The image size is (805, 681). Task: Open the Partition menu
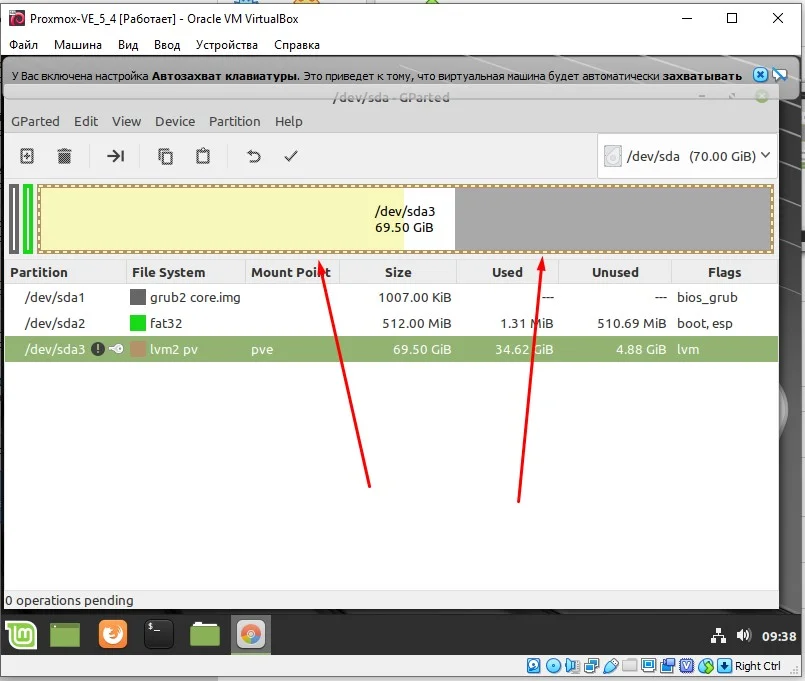235,122
